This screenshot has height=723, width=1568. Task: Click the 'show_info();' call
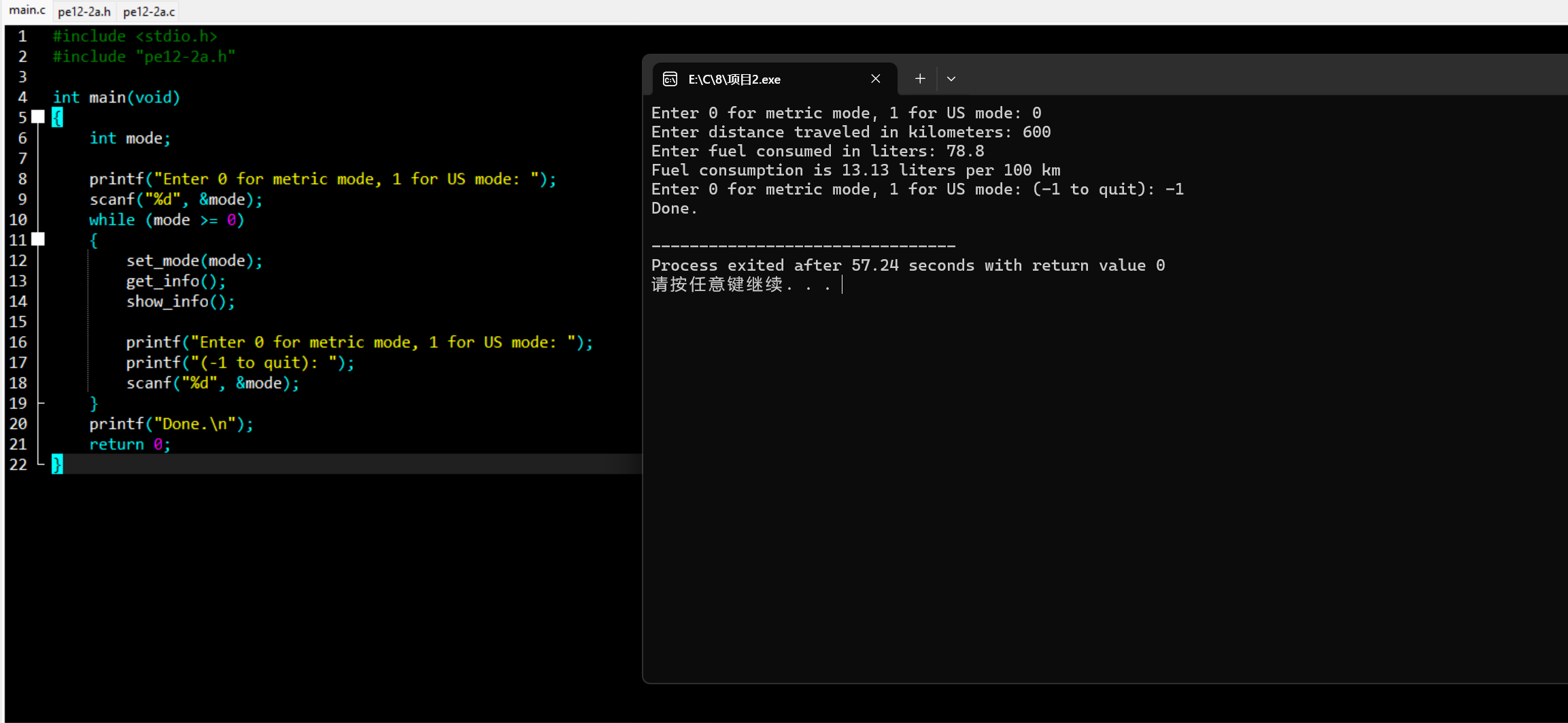[x=181, y=301]
